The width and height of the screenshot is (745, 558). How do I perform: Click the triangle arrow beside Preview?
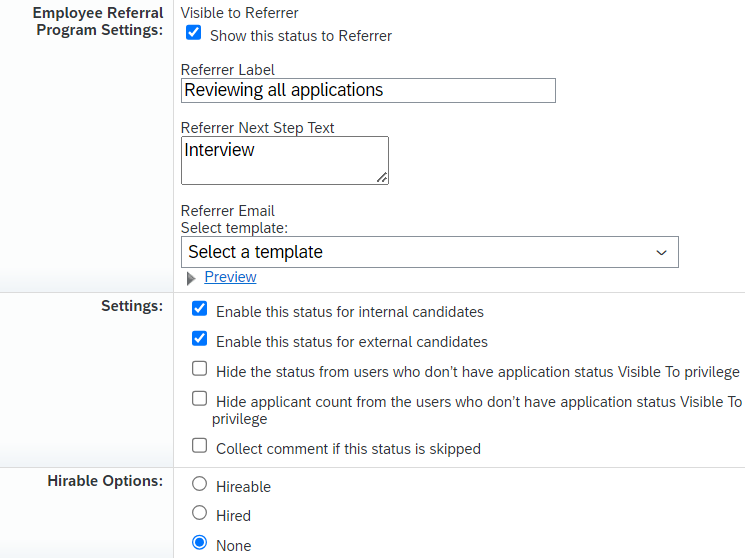click(191, 278)
